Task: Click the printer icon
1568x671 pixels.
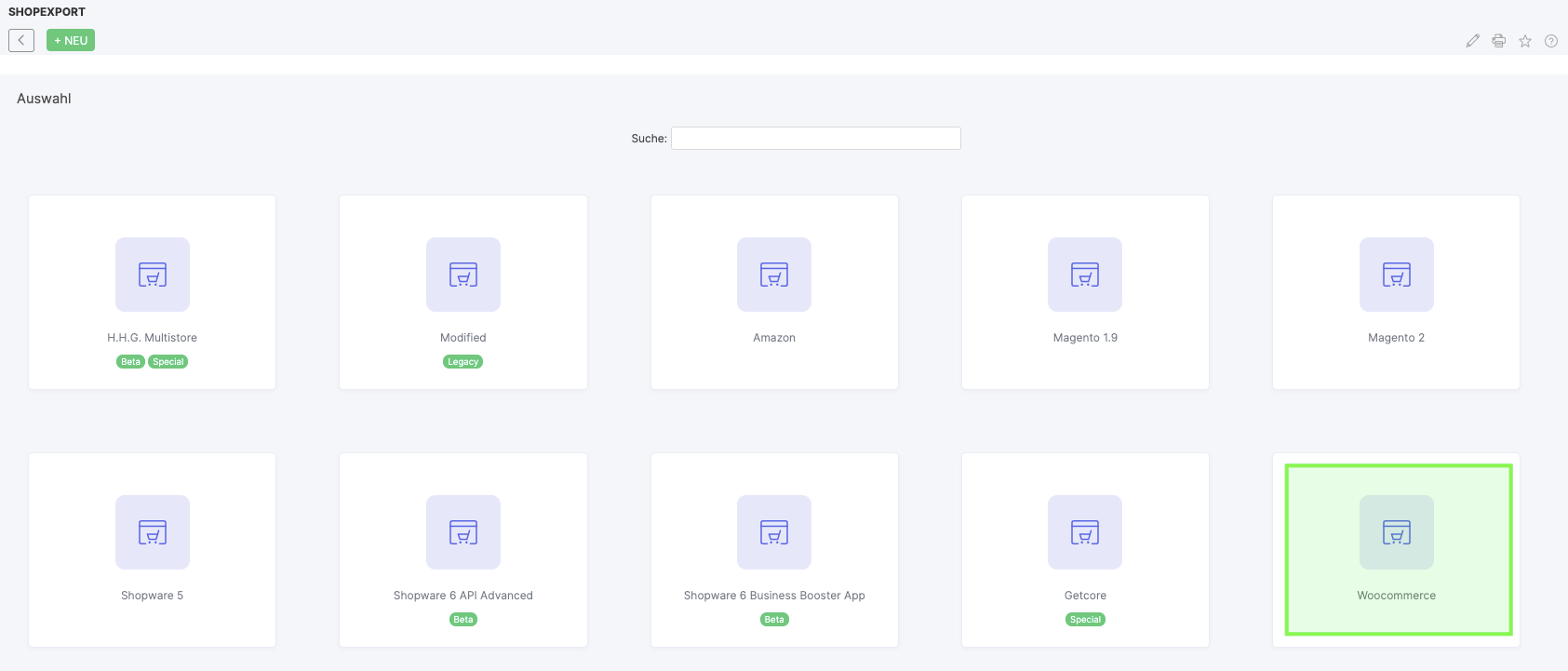Action: tap(1498, 41)
